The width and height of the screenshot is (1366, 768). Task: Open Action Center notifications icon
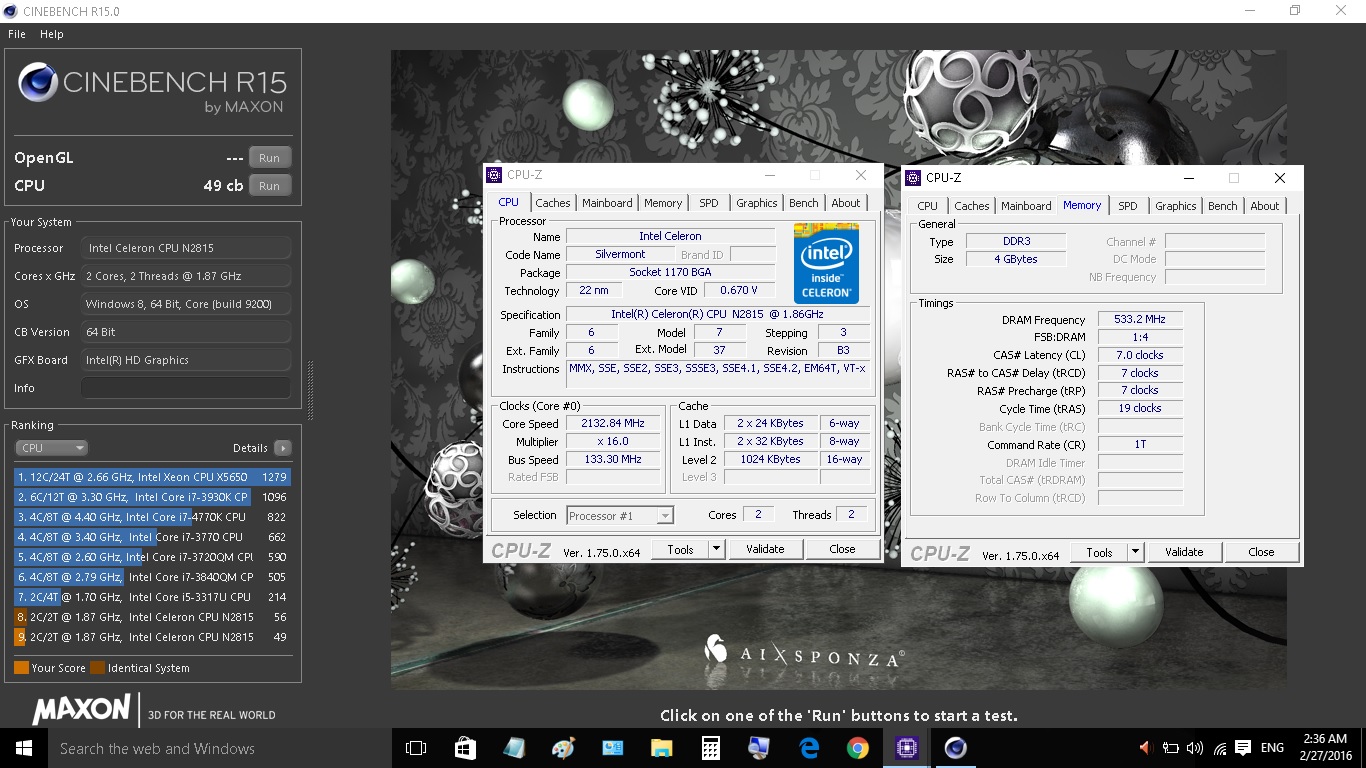(1243, 748)
